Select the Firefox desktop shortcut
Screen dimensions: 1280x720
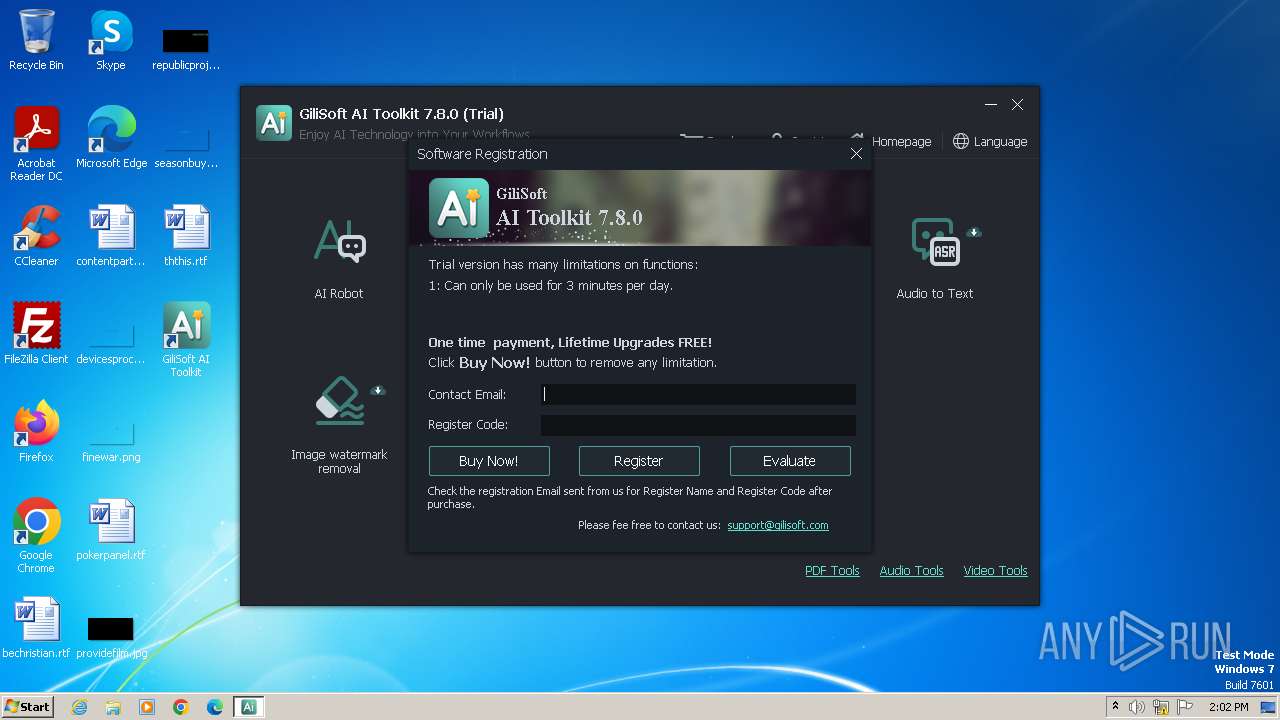click(36, 431)
